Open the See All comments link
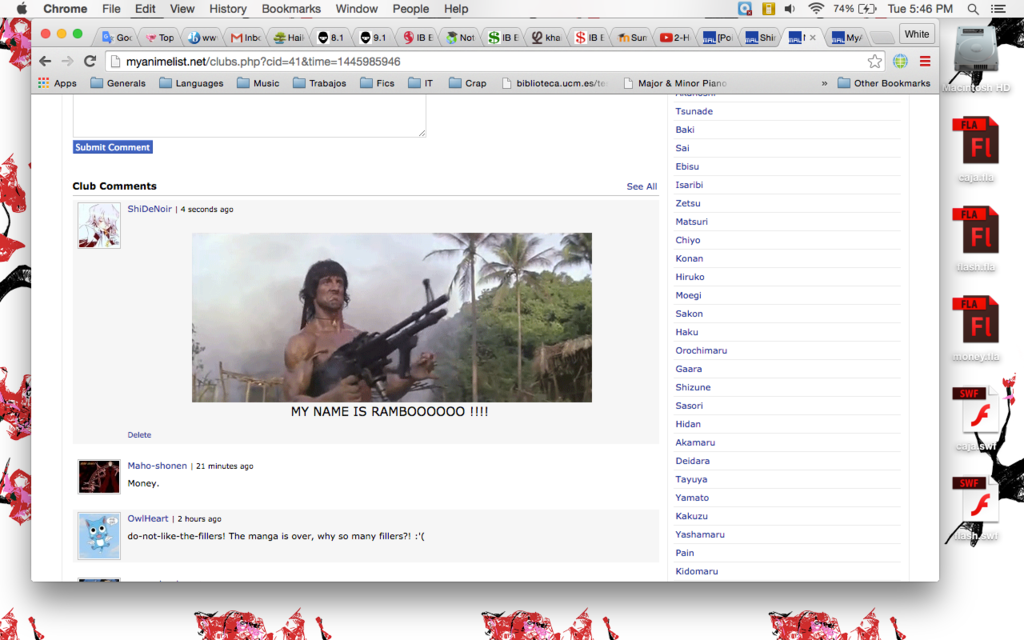The image size is (1024, 640). 641,187
